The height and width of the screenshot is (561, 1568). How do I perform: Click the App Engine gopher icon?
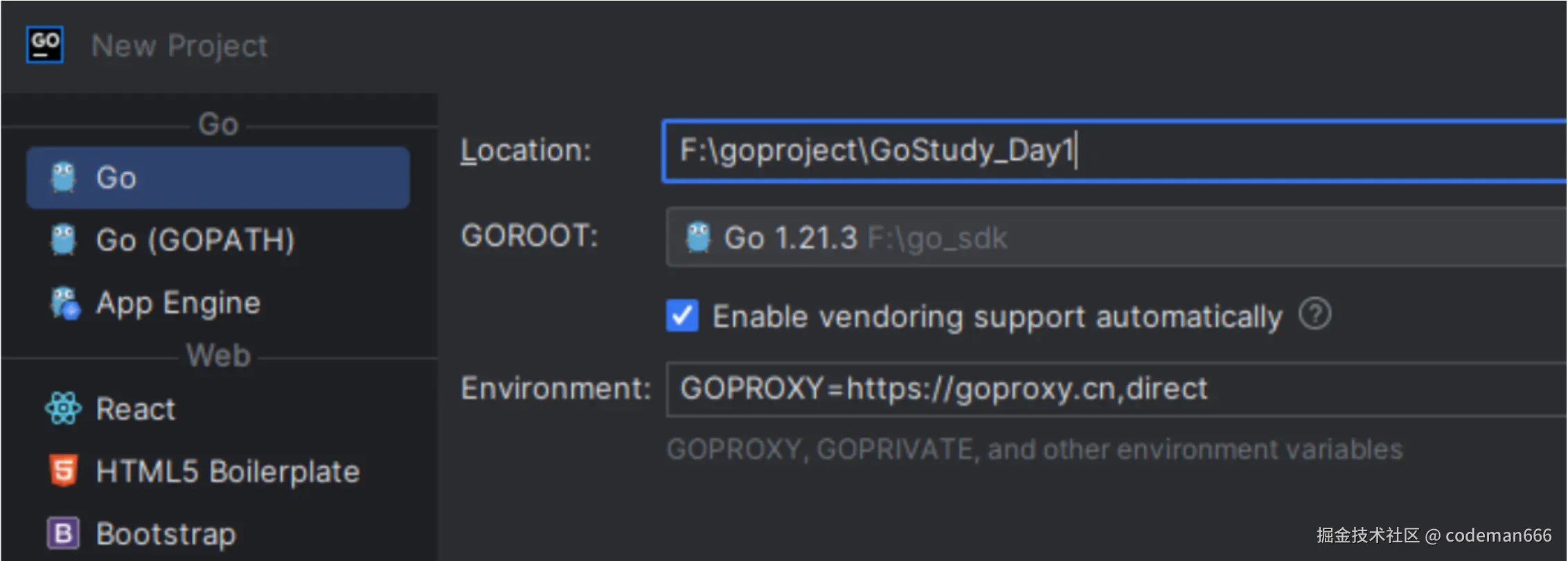[65, 303]
